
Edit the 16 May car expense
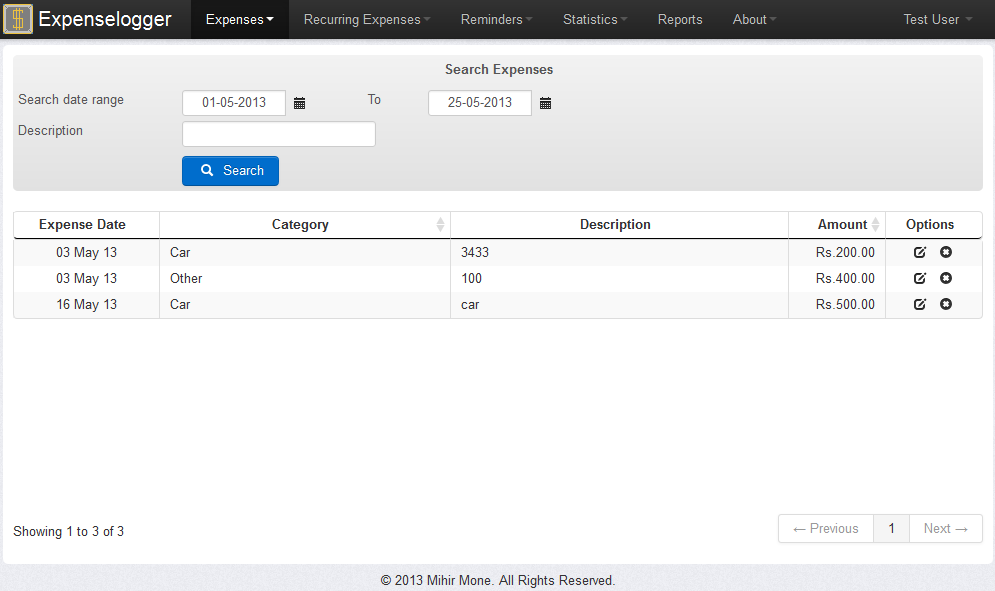tap(919, 304)
